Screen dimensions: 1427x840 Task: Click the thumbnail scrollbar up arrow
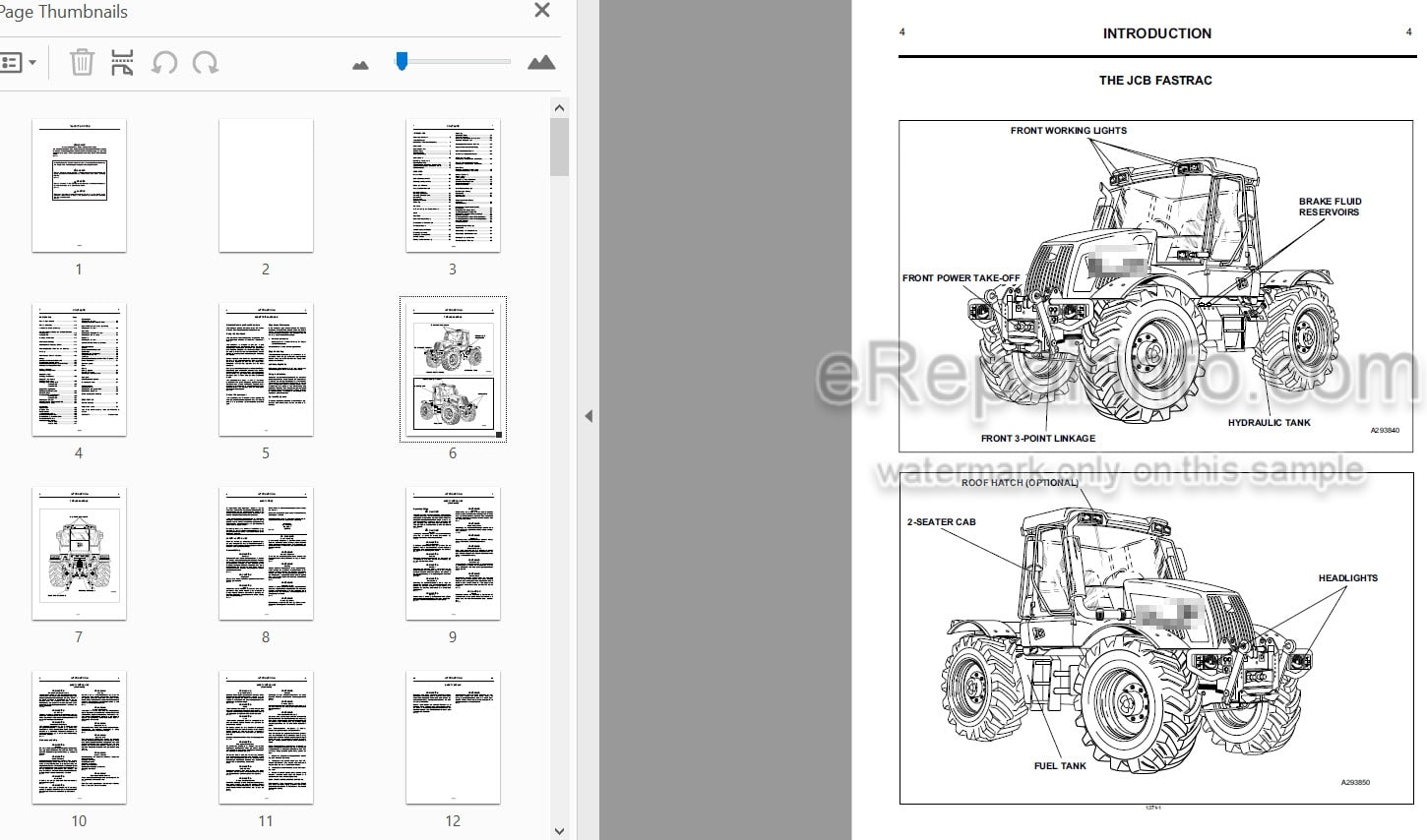[559, 108]
